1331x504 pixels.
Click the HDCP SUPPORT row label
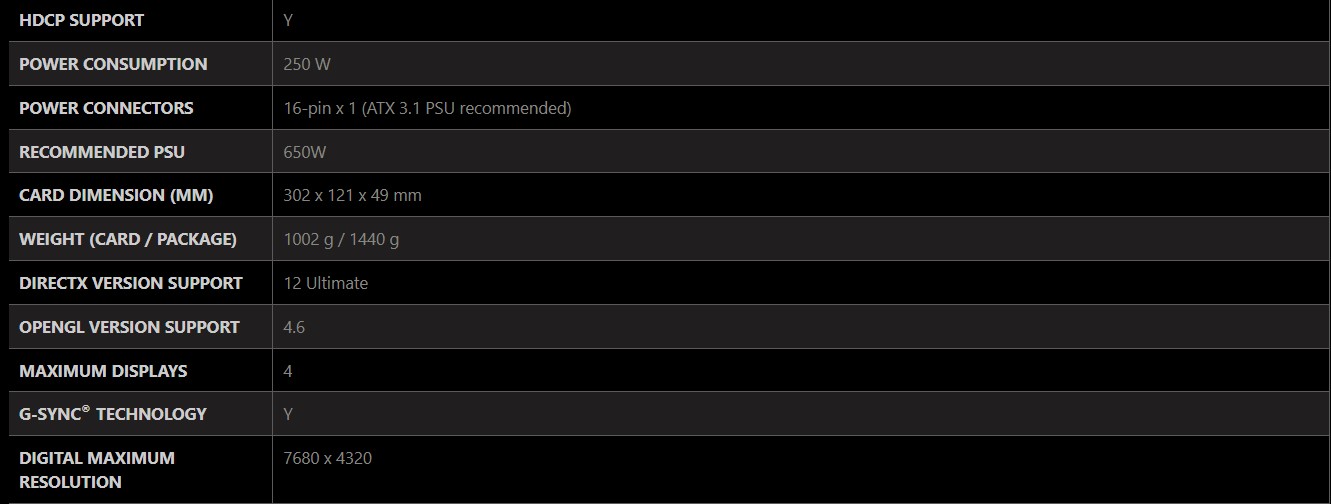tap(81, 20)
